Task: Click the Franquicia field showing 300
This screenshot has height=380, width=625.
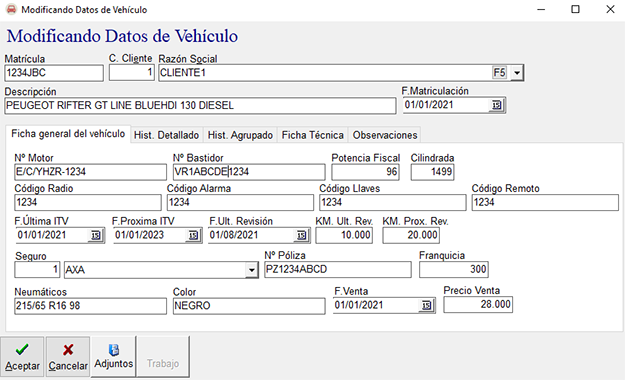Action: (454, 270)
